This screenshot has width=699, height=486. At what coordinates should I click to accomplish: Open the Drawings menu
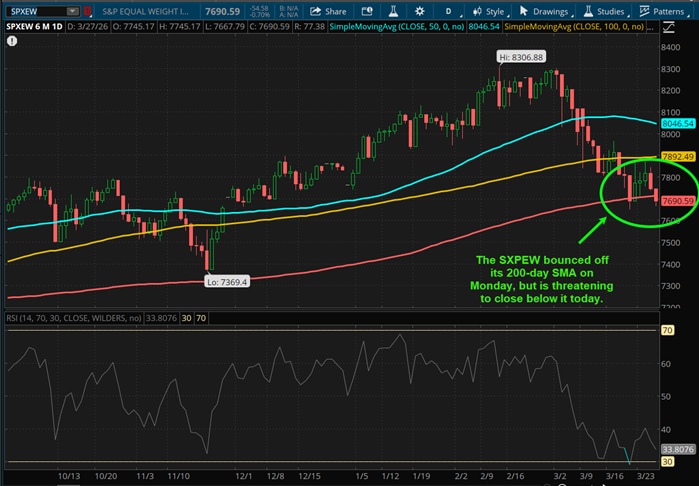coord(547,11)
